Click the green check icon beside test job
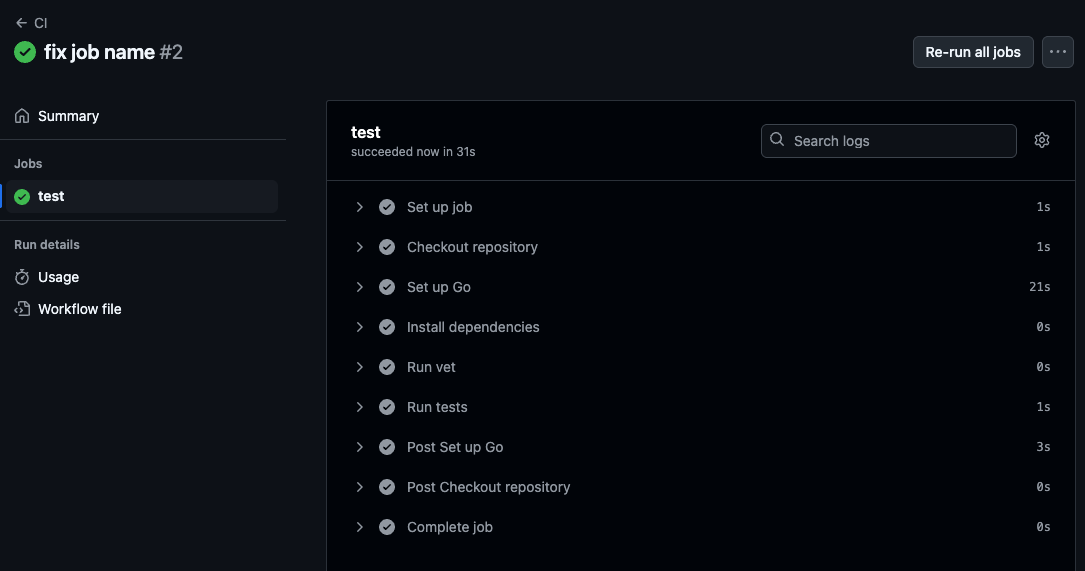 point(22,197)
